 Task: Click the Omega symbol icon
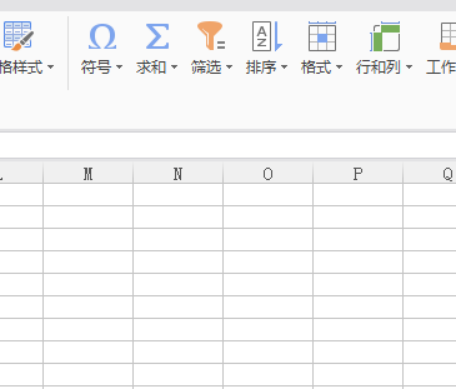tap(102, 37)
